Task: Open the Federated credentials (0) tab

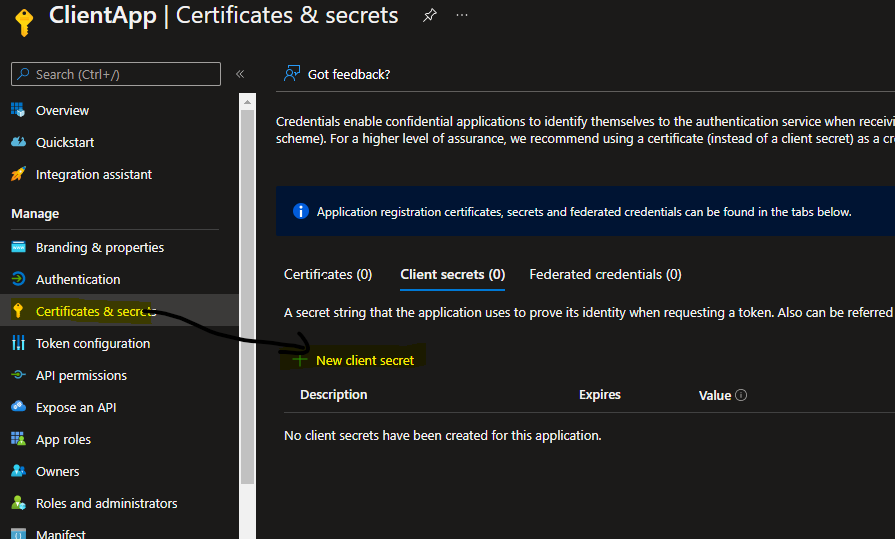Action: [x=605, y=274]
